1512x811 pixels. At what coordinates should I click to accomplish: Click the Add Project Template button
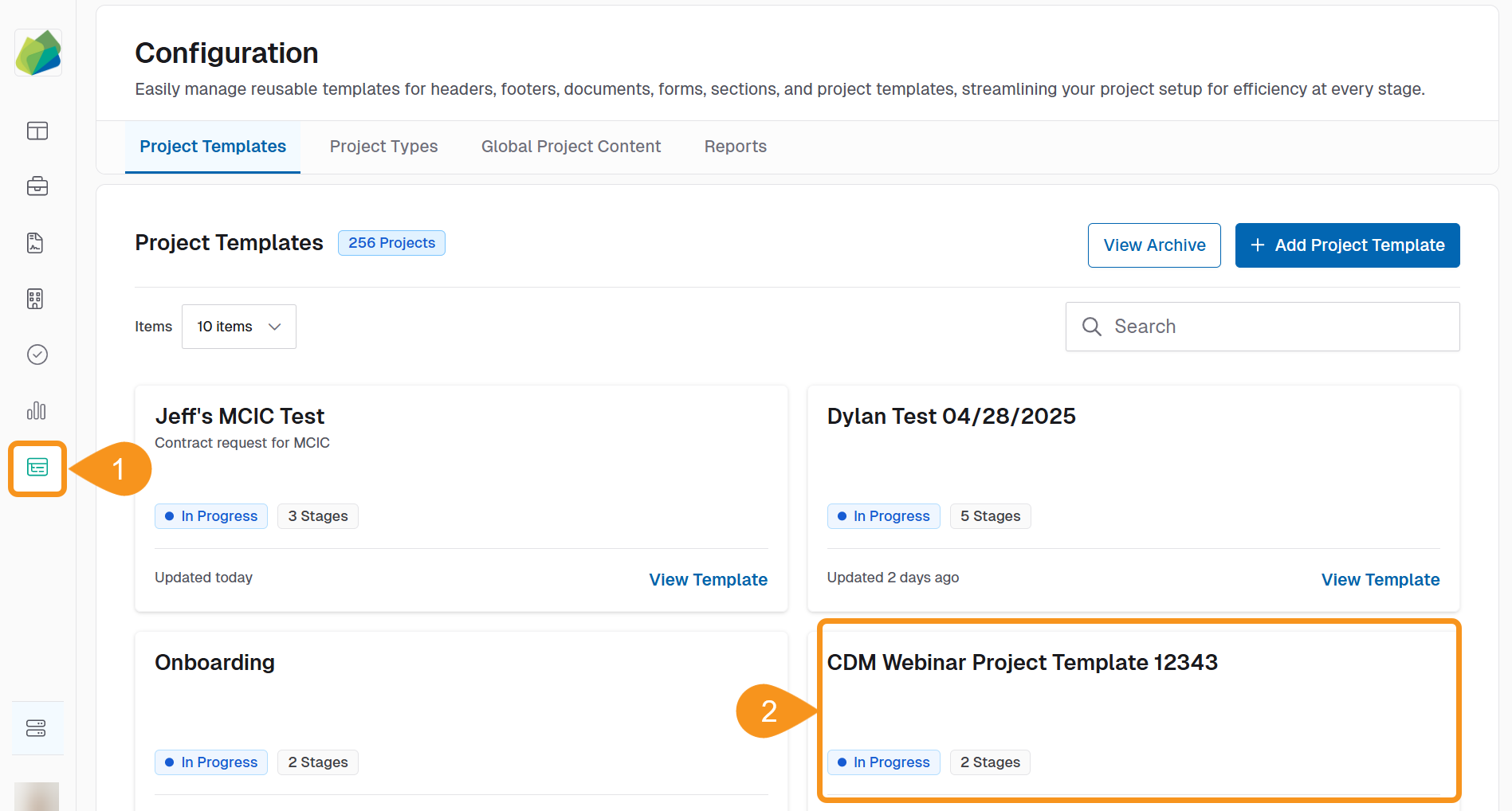pyautogui.click(x=1347, y=245)
